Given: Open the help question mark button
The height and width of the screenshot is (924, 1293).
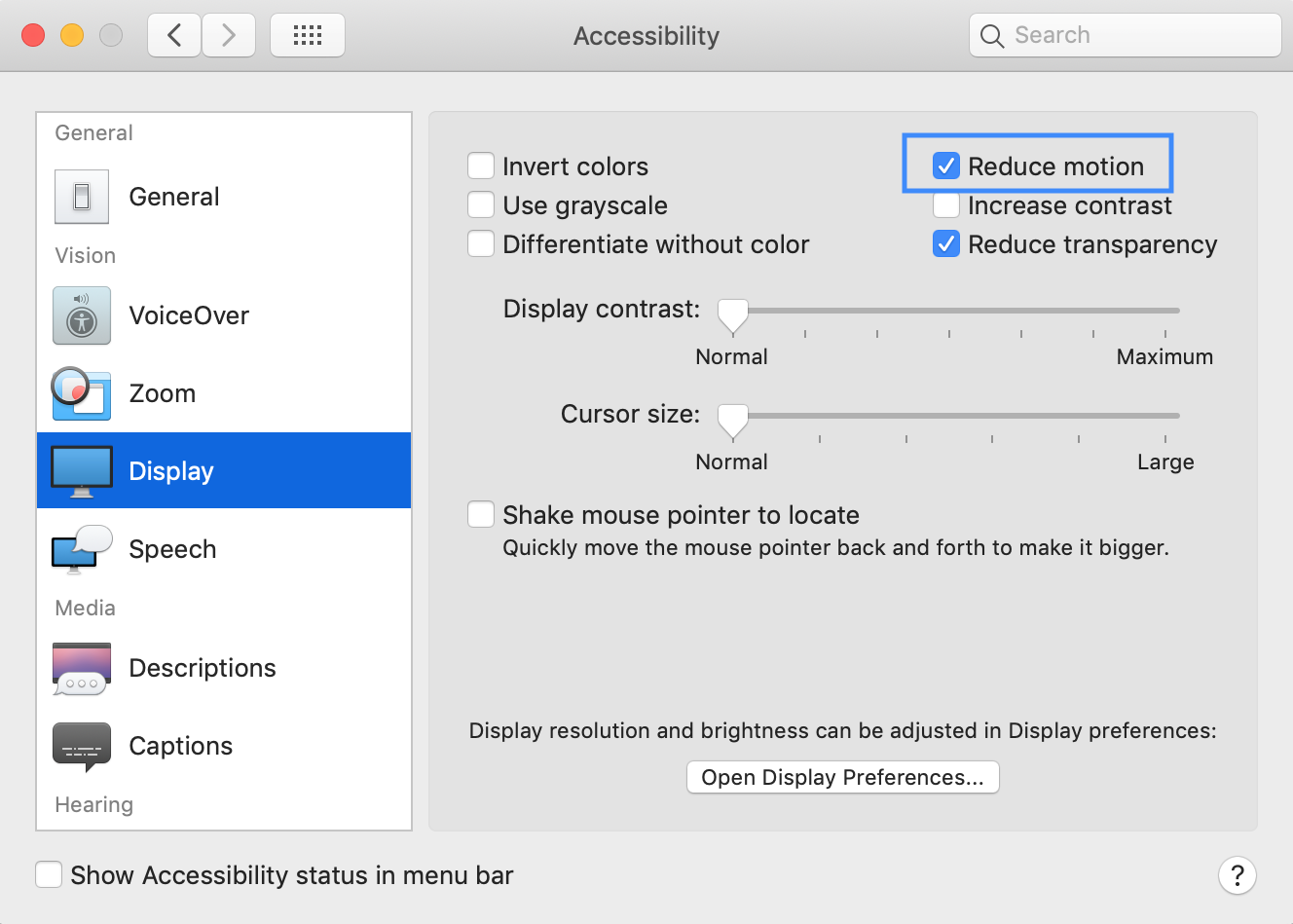Looking at the screenshot, I should click(1237, 875).
